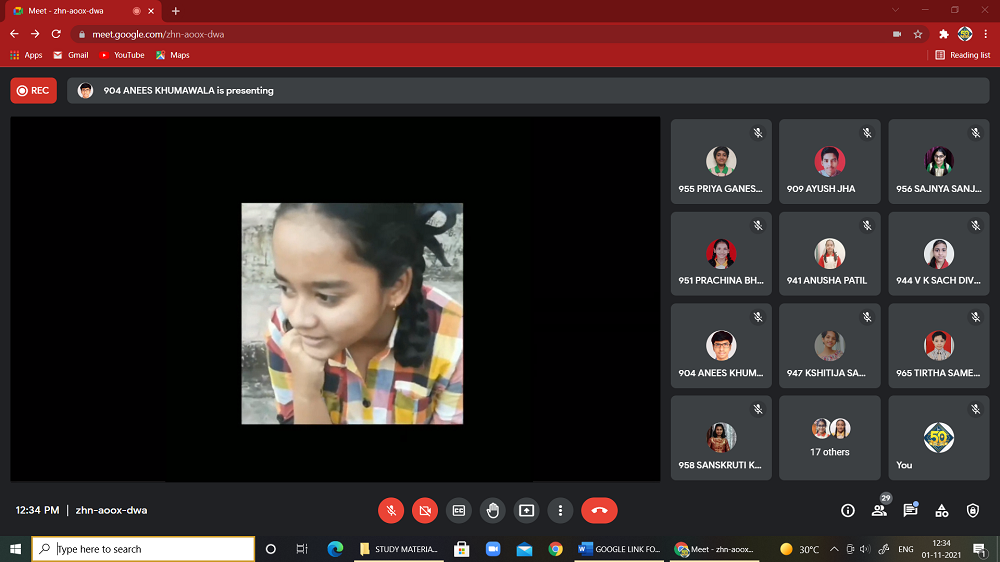1000x562 pixels.
Task: Open Chrome extensions puzzle icon
Action: [x=943, y=33]
